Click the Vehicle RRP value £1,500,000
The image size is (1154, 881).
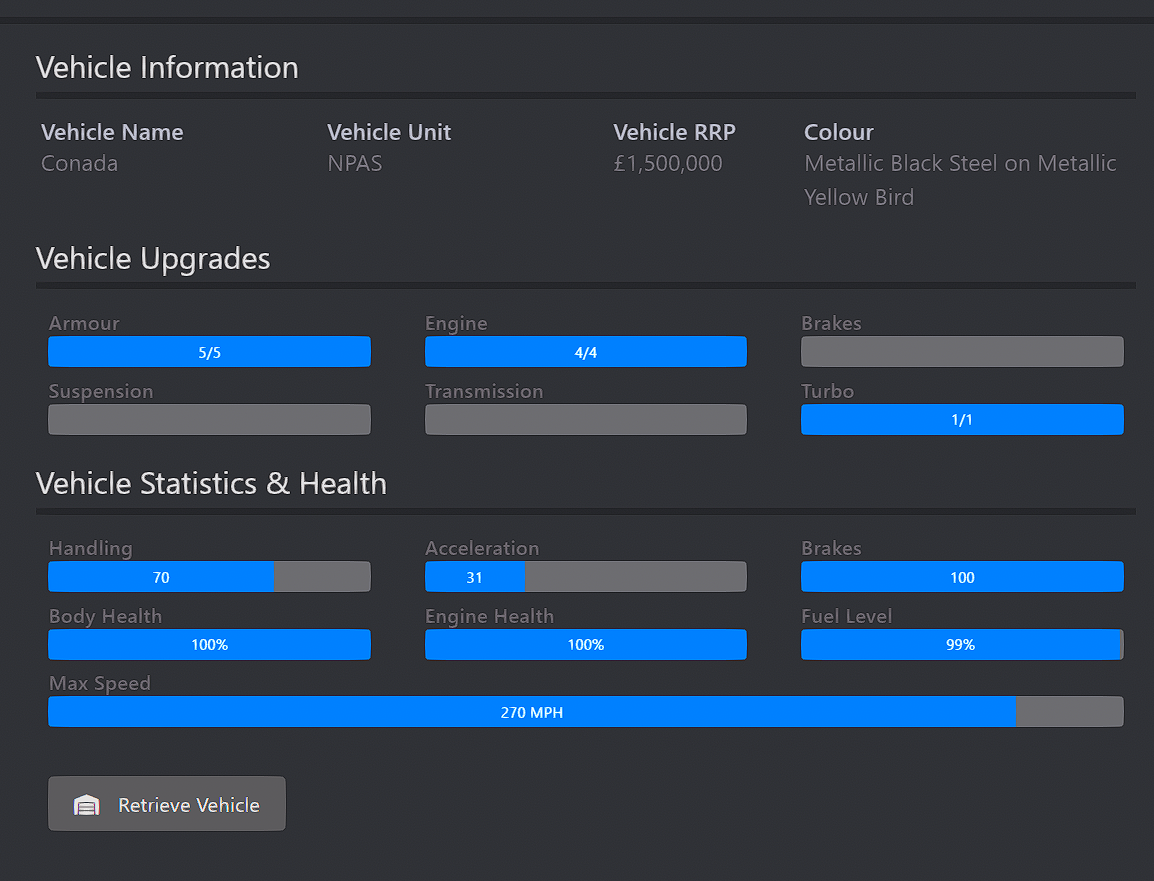pyautogui.click(x=668, y=164)
